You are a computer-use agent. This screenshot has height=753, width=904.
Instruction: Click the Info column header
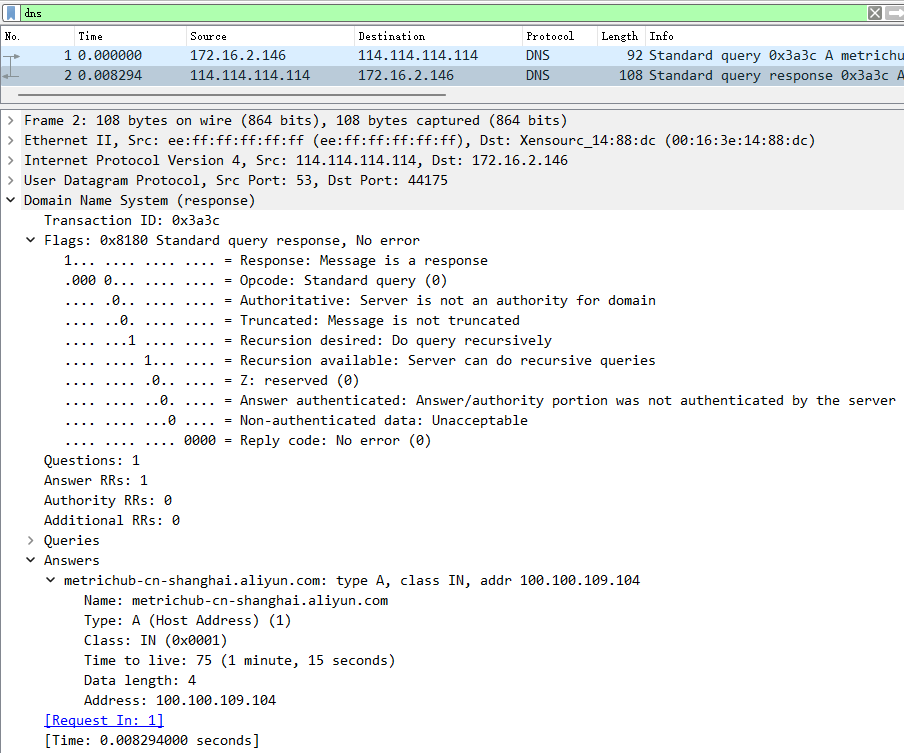coord(774,36)
